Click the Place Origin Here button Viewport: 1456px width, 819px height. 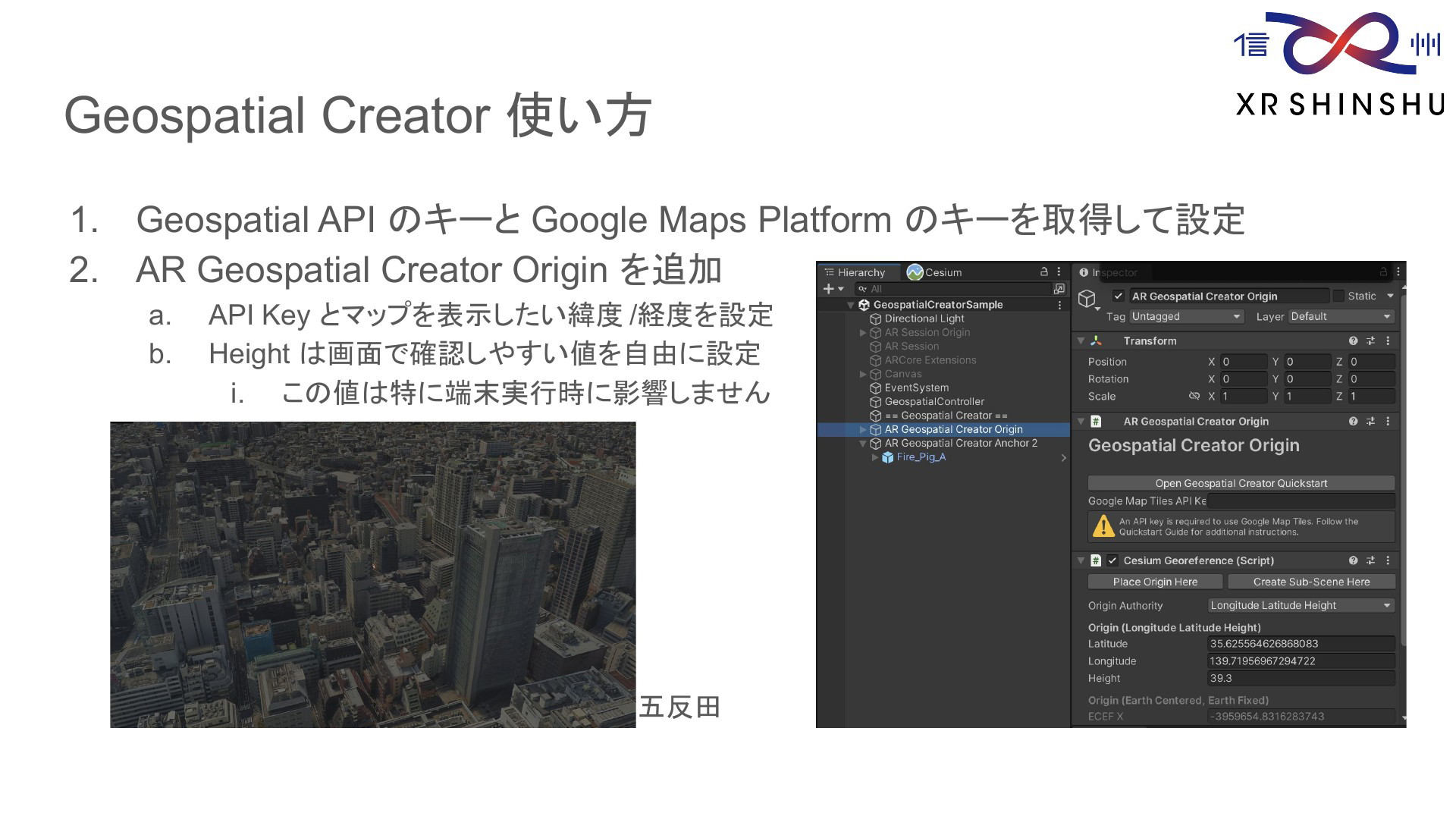pos(1155,582)
